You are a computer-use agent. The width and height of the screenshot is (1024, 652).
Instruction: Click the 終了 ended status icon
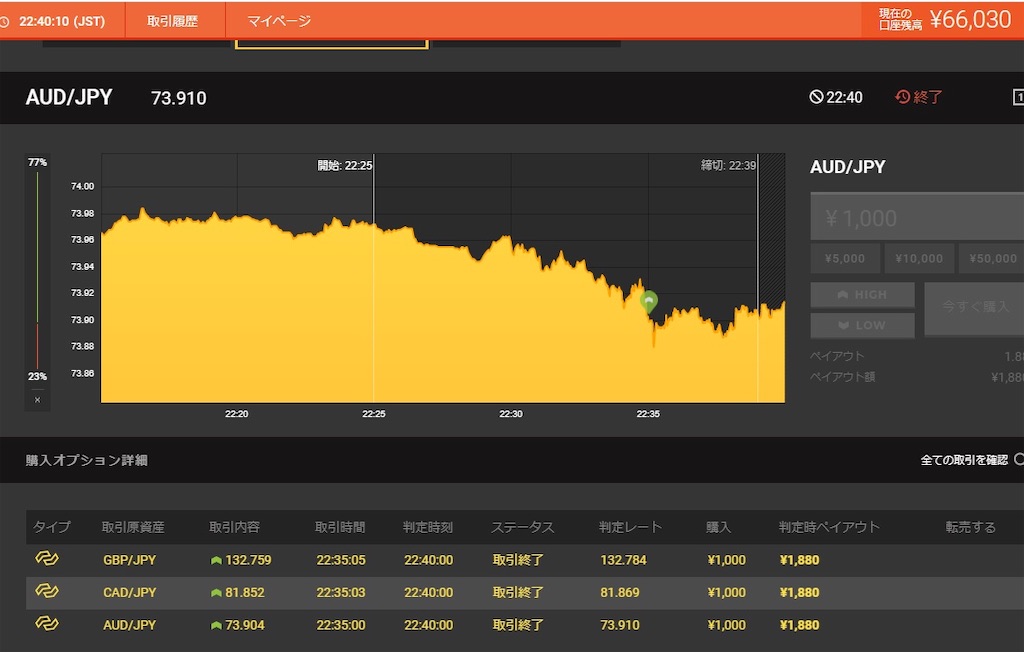(903, 97)
